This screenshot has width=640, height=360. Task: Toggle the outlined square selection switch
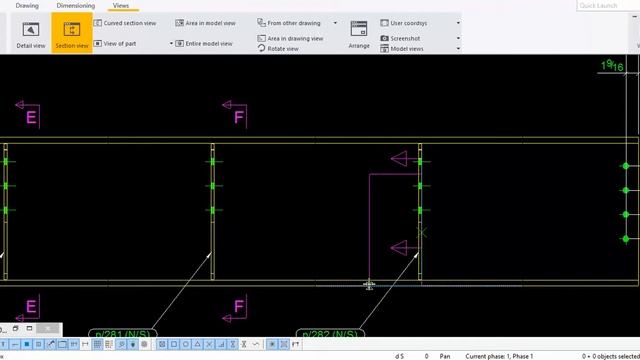pyautogui.click(x=38, y=344)
